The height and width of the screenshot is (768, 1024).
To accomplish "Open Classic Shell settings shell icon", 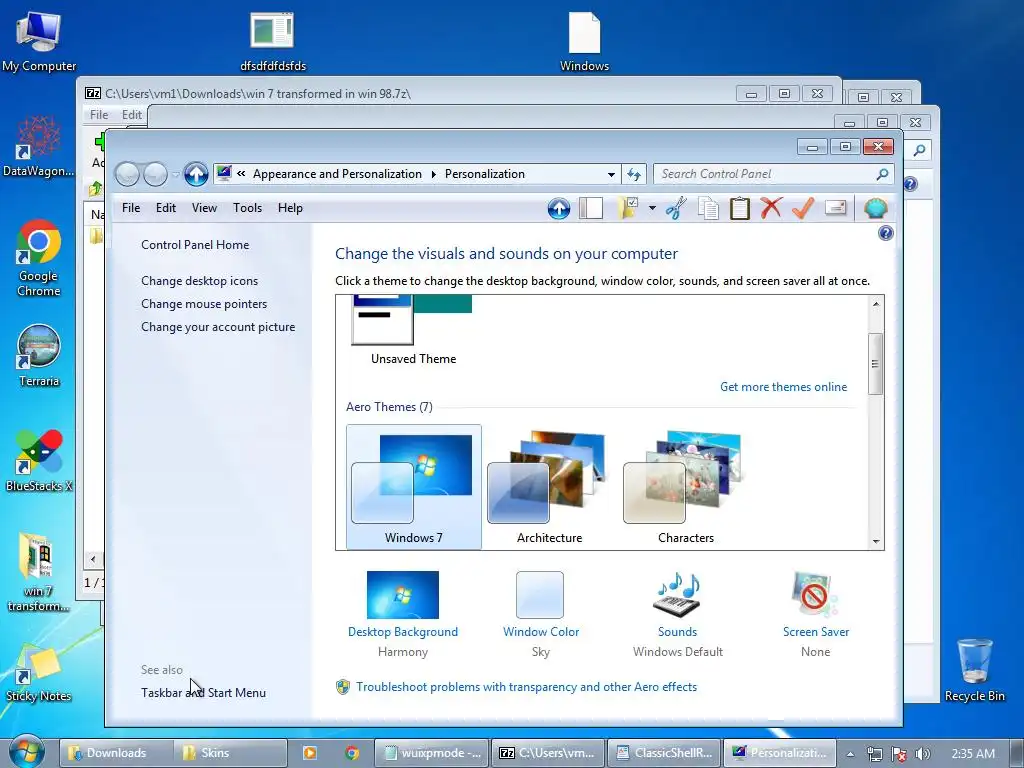I will [x=875, y=208].
